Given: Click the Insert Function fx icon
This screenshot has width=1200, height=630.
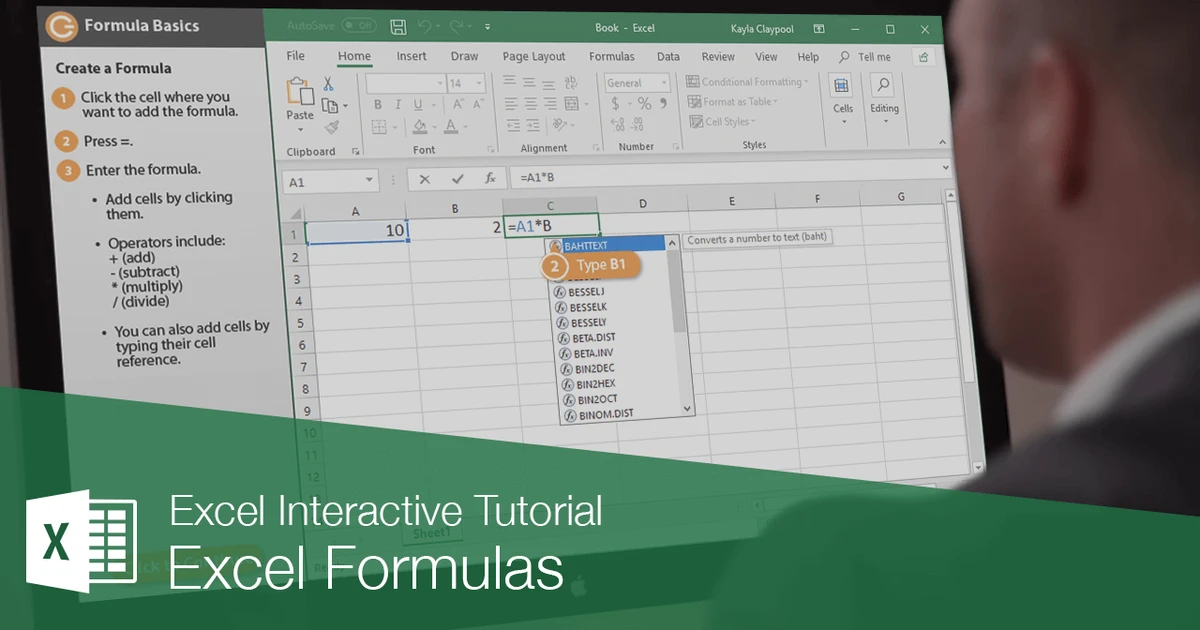Looking at the screenshot, I should tap(490, 179).
